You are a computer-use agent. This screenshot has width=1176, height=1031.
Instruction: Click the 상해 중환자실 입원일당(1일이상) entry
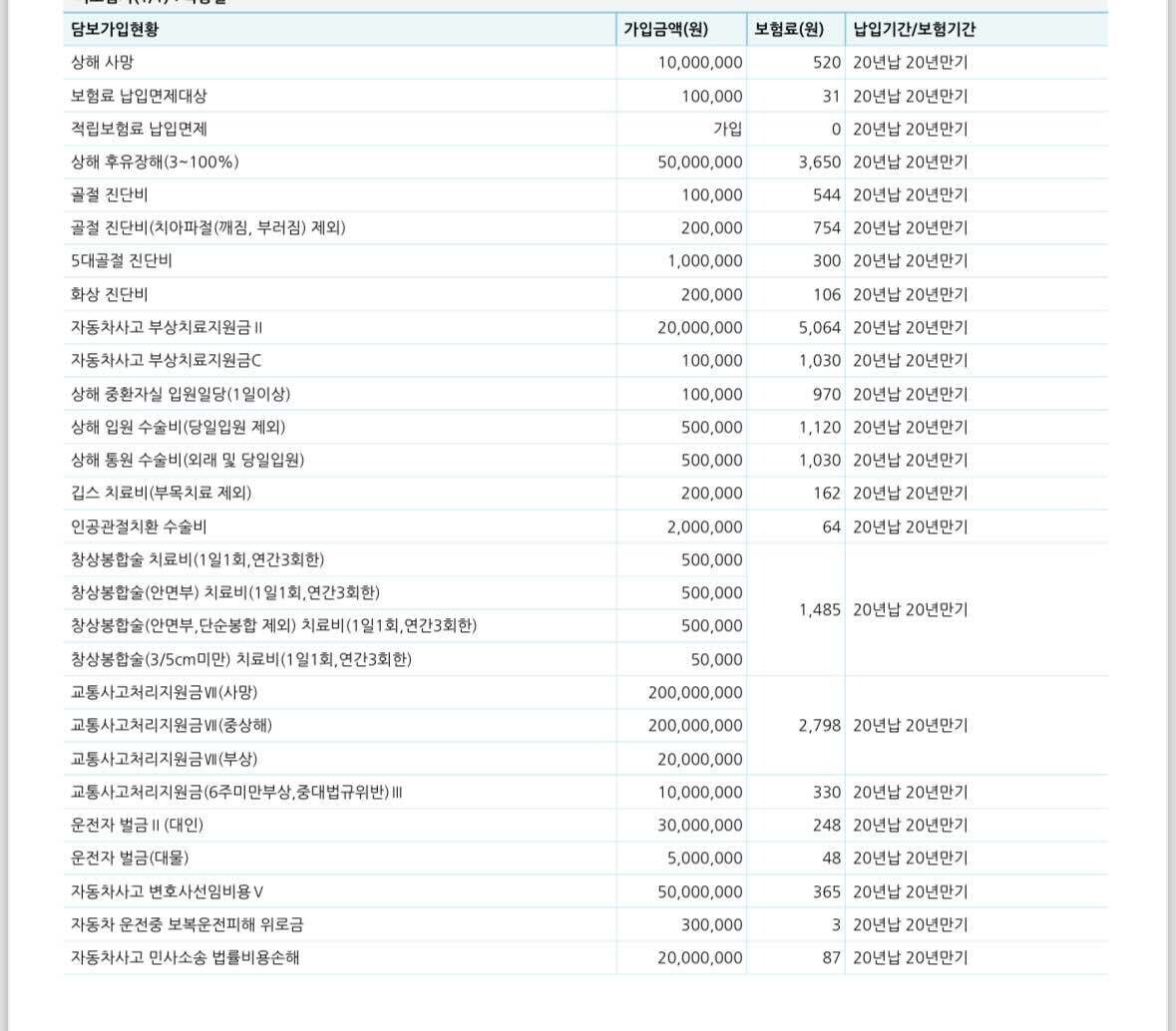(181, 394)
